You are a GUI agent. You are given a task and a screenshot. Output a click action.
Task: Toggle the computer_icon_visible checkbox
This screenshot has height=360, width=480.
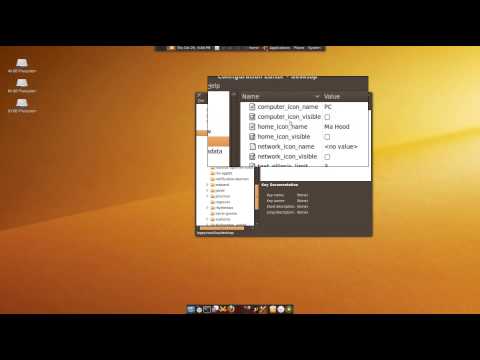click(x=327, y=117)
